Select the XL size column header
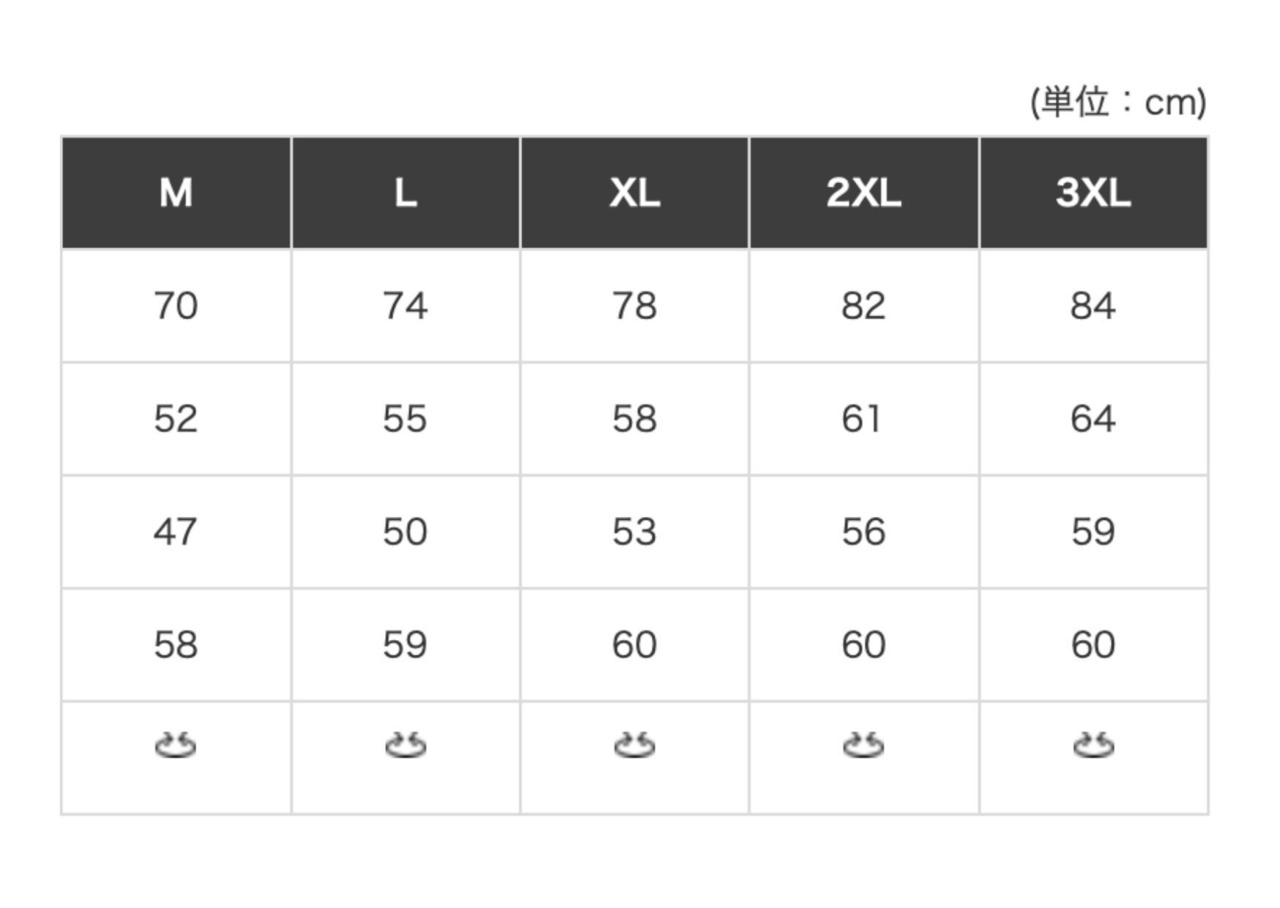 [x=634, y=192]
